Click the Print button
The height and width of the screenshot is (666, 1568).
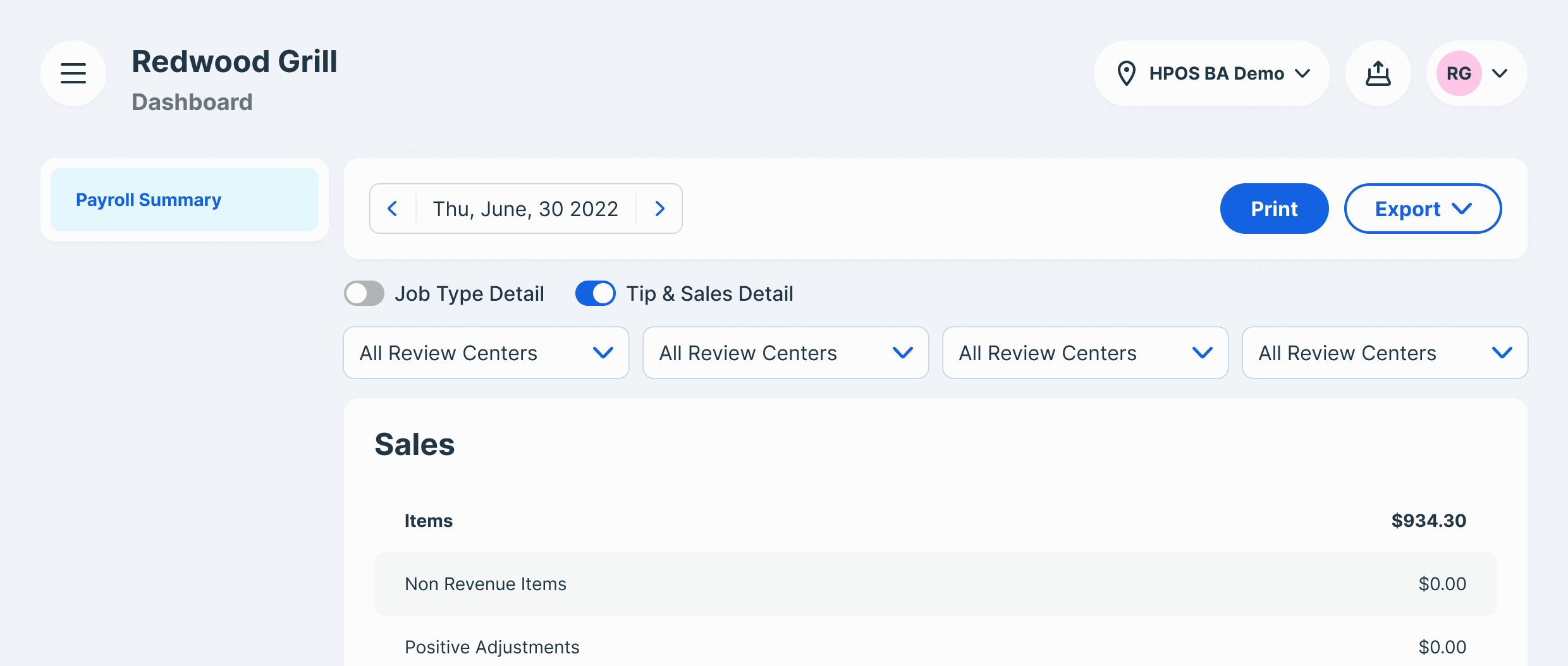[x=1274, y=208]
